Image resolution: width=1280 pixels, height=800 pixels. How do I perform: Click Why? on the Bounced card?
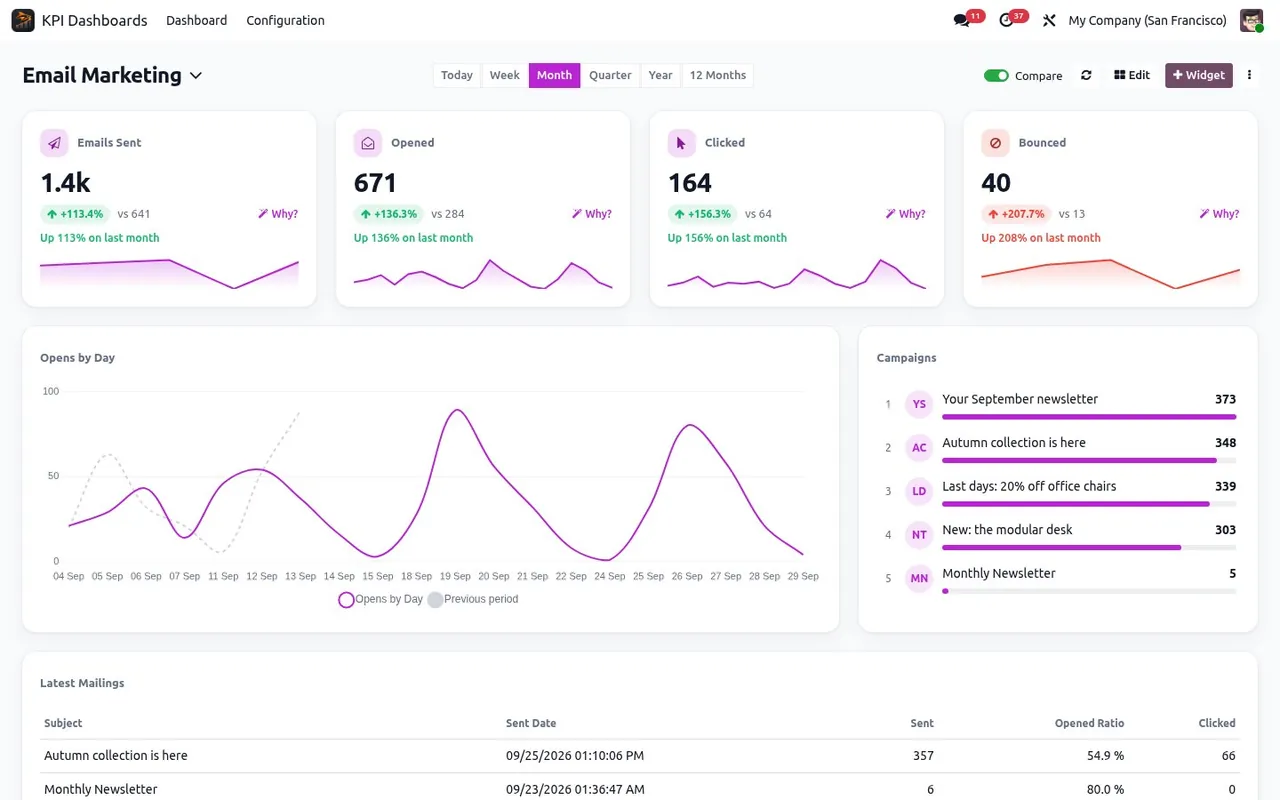pyautogui.click(x=1220, y=214)
